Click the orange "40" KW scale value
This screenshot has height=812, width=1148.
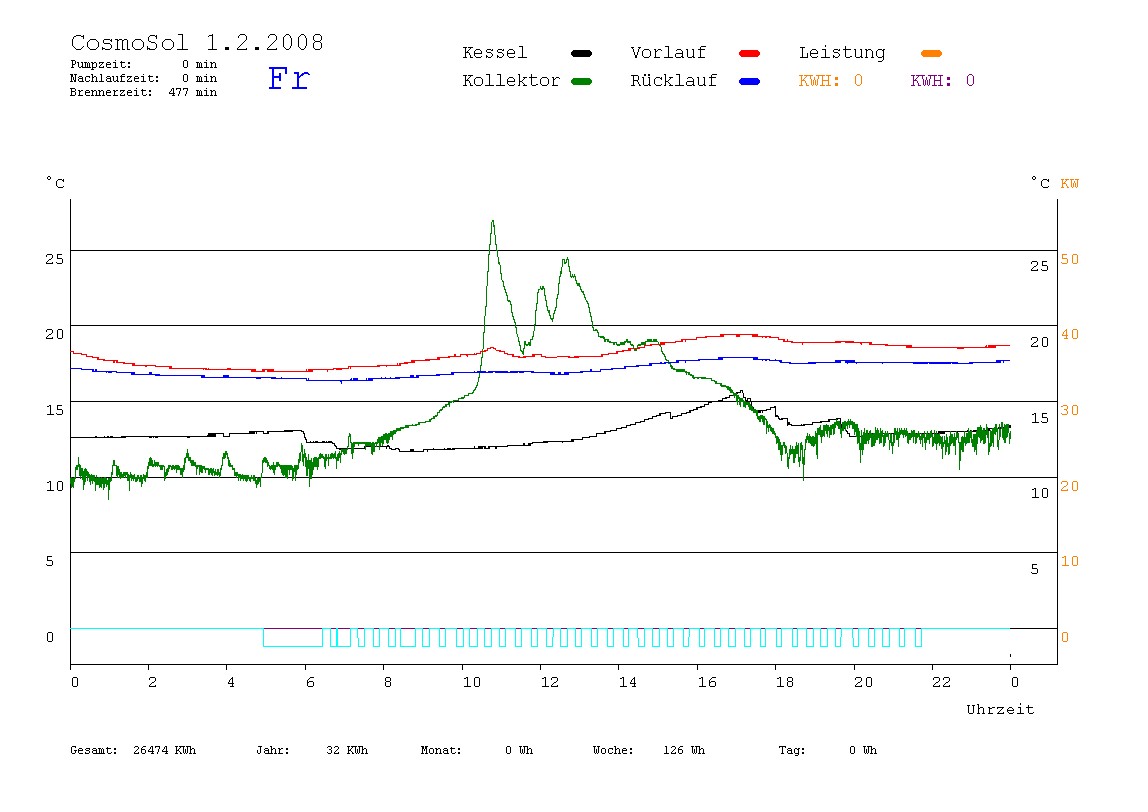1070,335
